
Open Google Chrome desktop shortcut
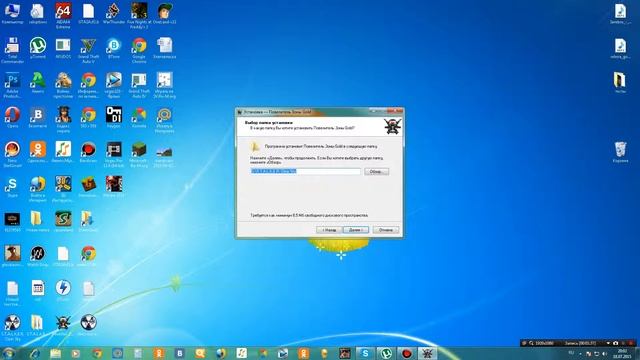(139, 50)
